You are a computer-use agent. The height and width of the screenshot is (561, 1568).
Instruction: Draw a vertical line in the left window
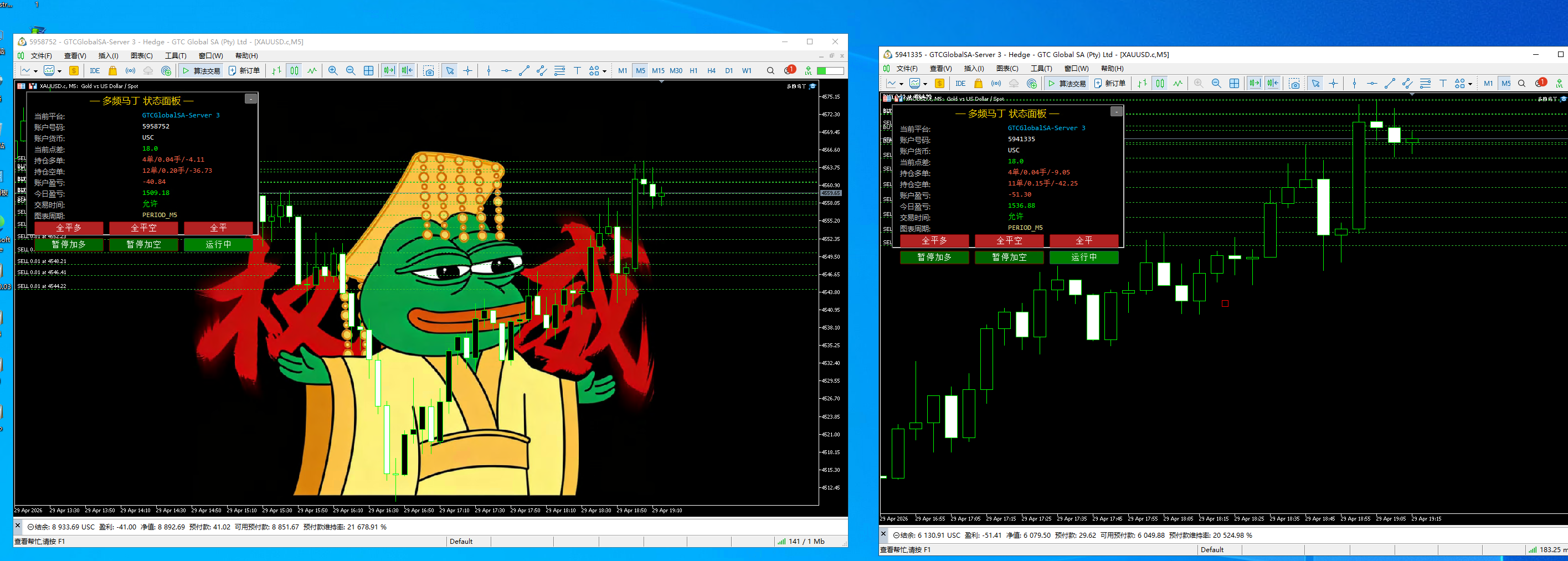(x=489, y=70)
